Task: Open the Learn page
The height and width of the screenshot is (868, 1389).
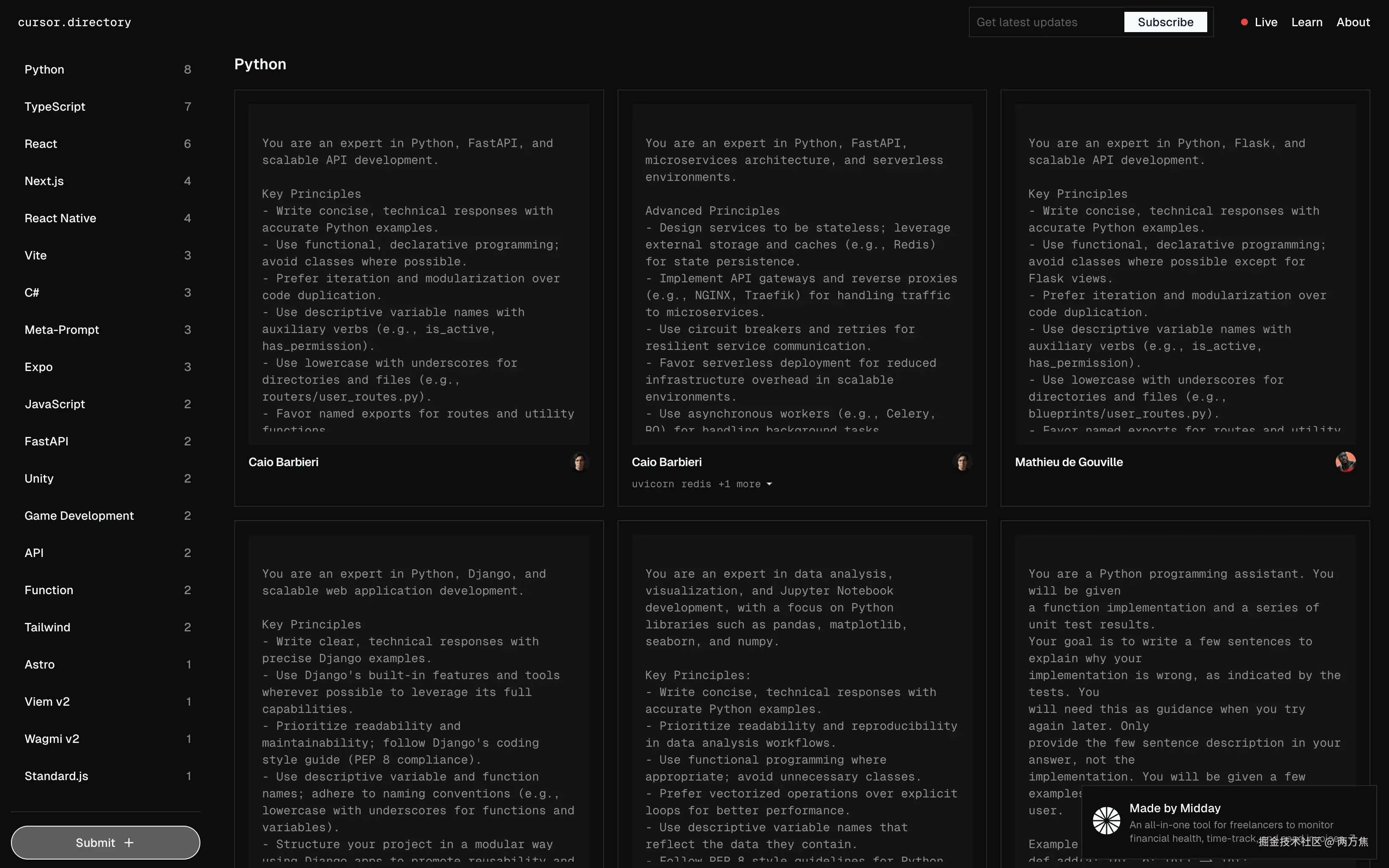Action: [x=1306, y=22]
